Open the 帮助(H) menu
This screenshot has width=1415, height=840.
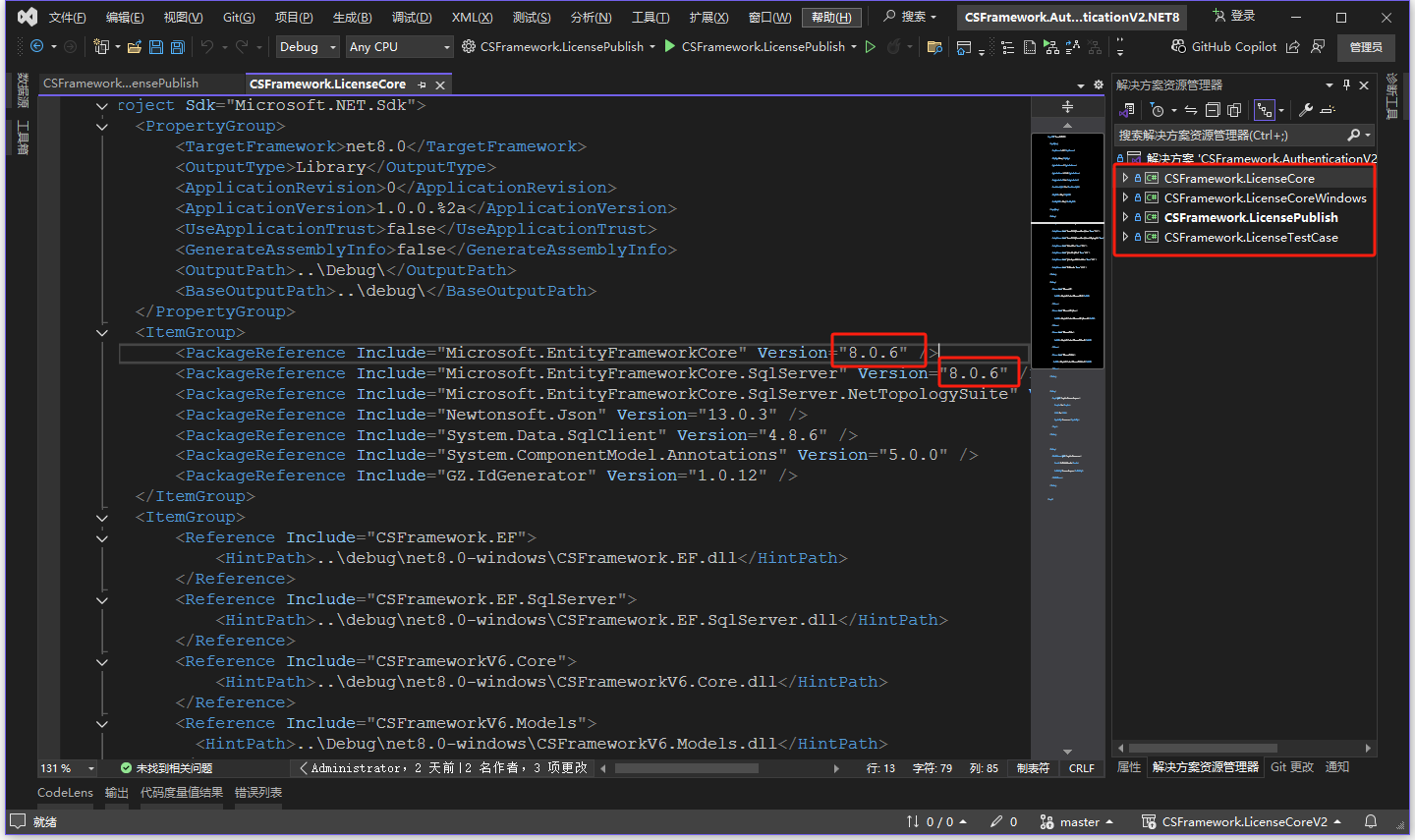pos(831,18)
